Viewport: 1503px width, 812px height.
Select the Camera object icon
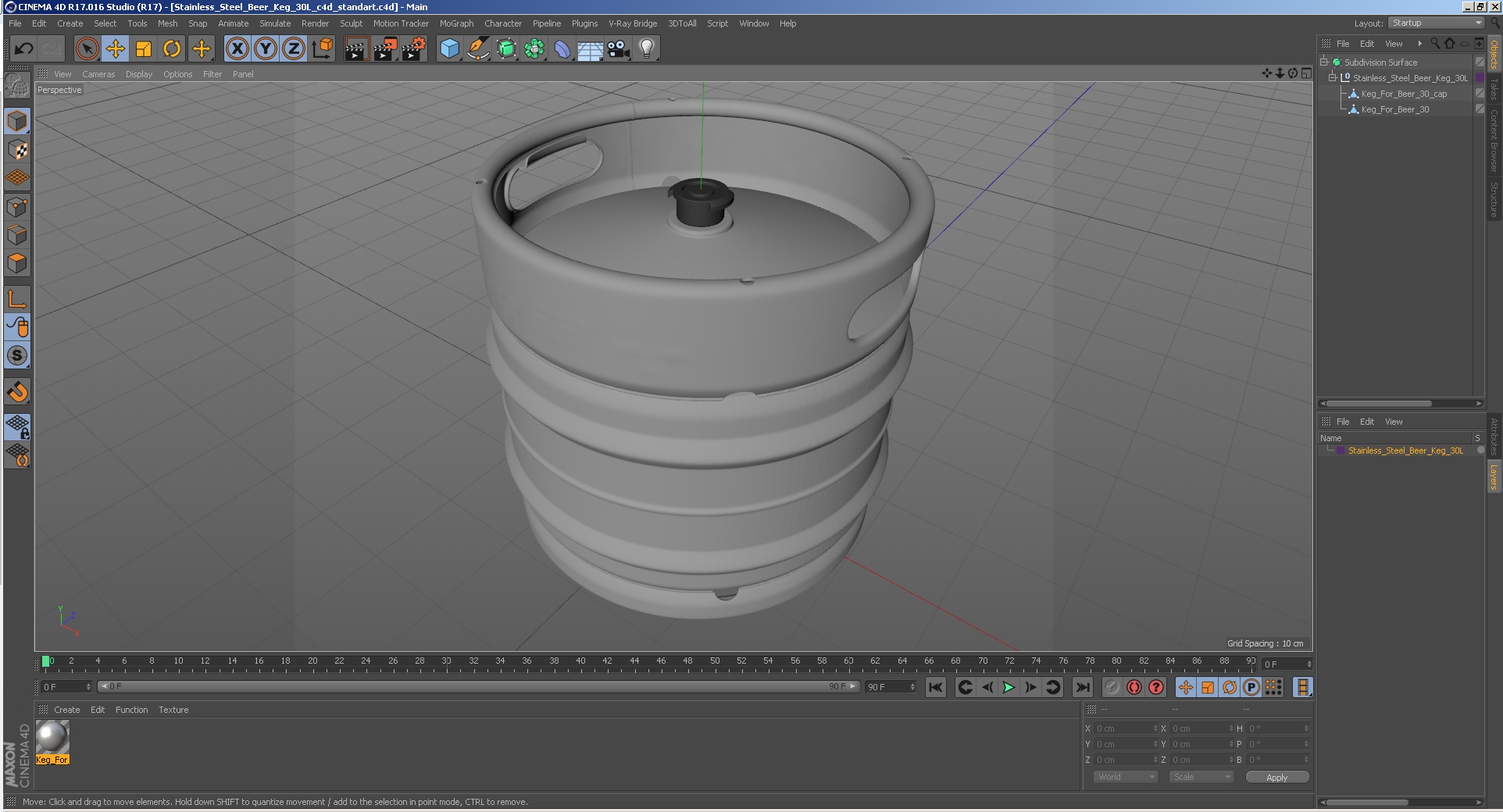point(618,49)
